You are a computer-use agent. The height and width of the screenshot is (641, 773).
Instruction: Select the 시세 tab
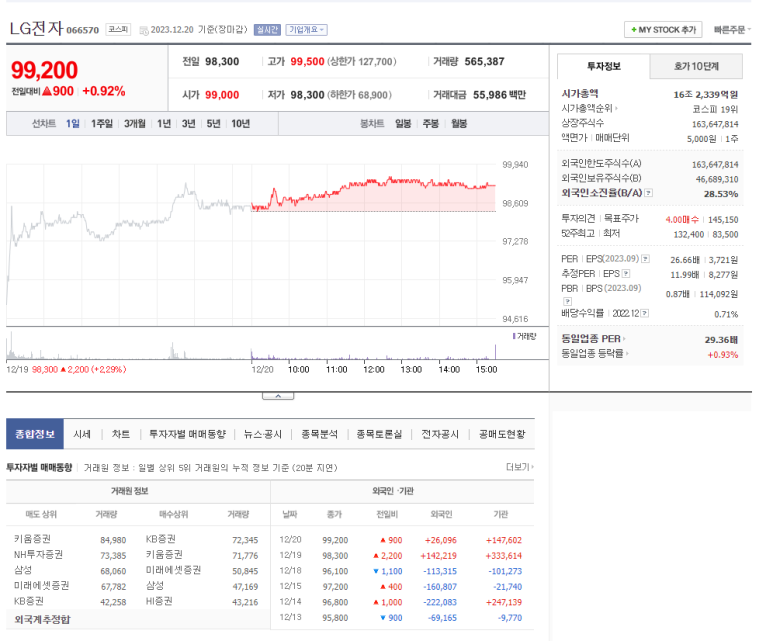tap(82, 434)
